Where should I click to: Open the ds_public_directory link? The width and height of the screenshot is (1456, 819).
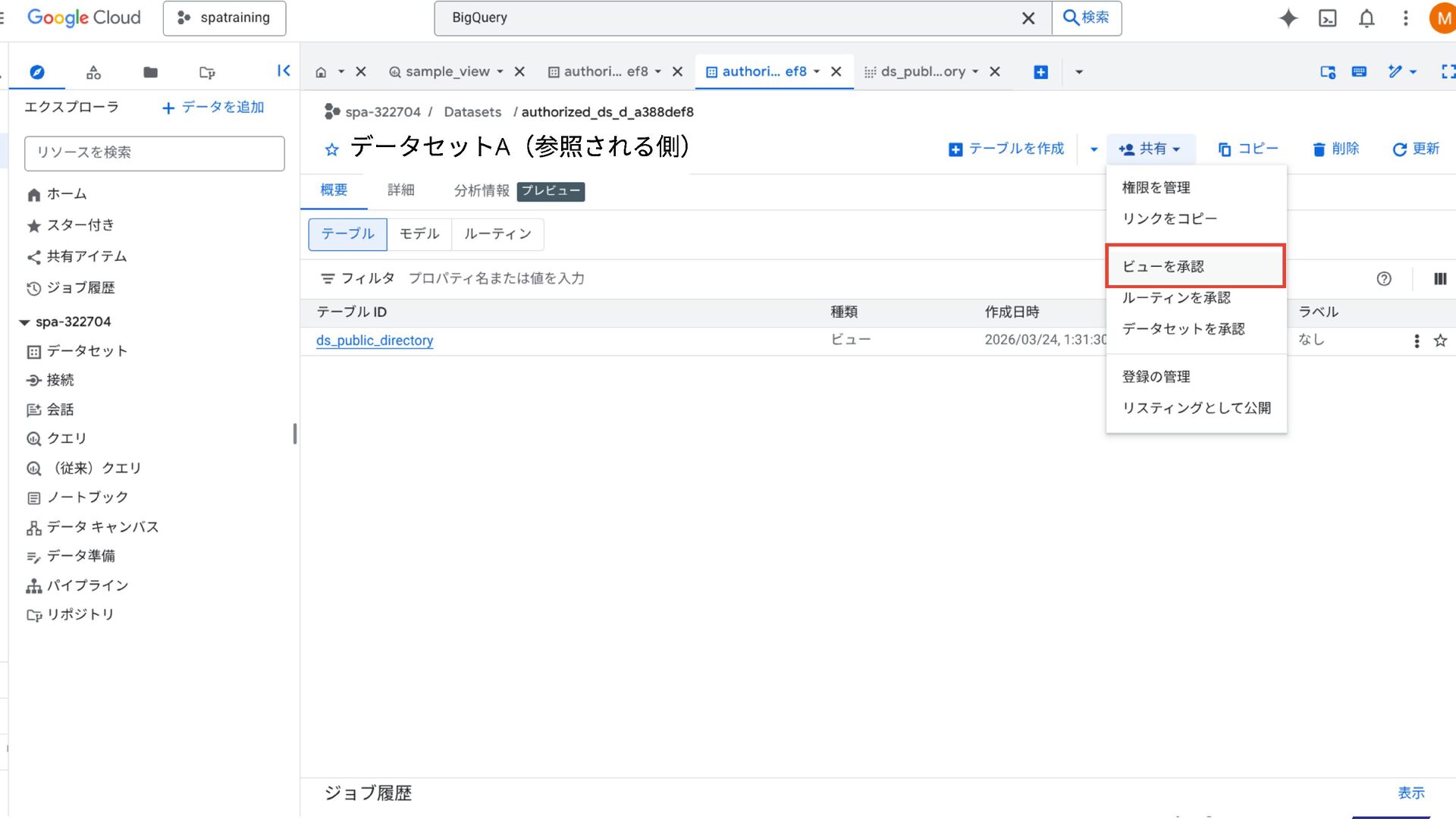coord(375,341)
